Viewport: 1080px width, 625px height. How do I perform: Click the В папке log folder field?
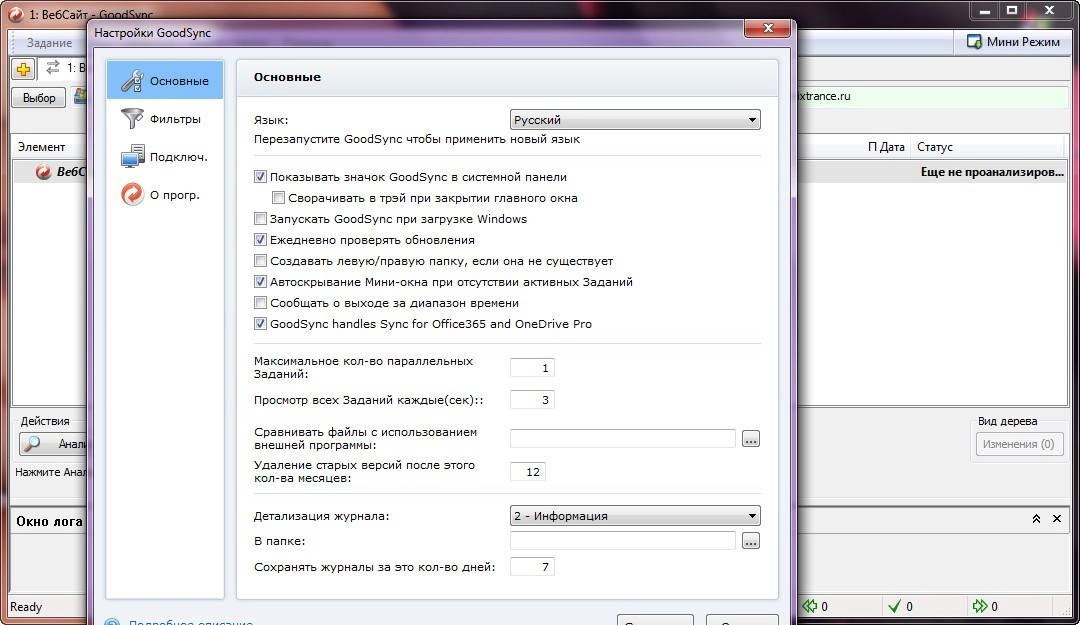pyautogui.click(x=623, y=541)
